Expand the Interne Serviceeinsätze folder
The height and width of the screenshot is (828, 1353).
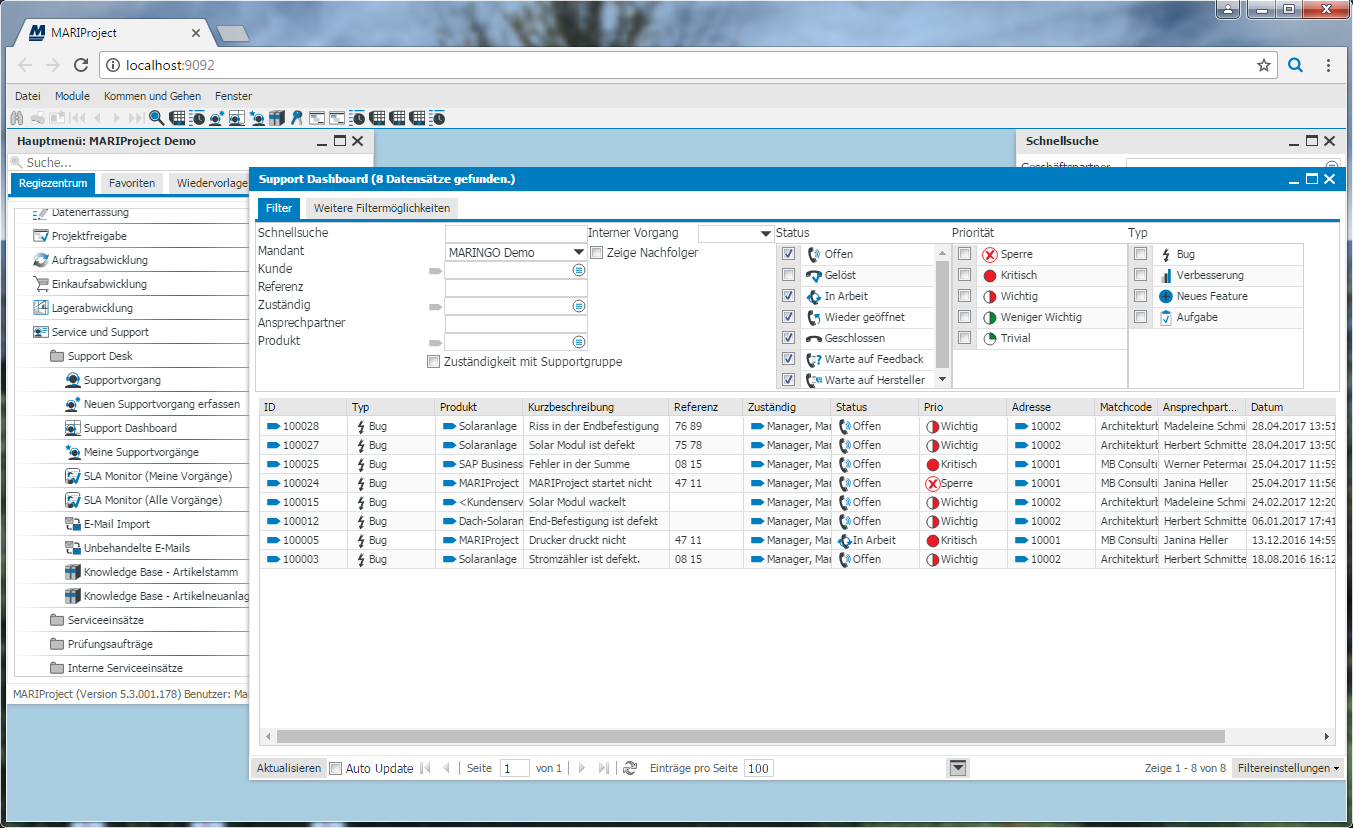(x=57, y=668)
